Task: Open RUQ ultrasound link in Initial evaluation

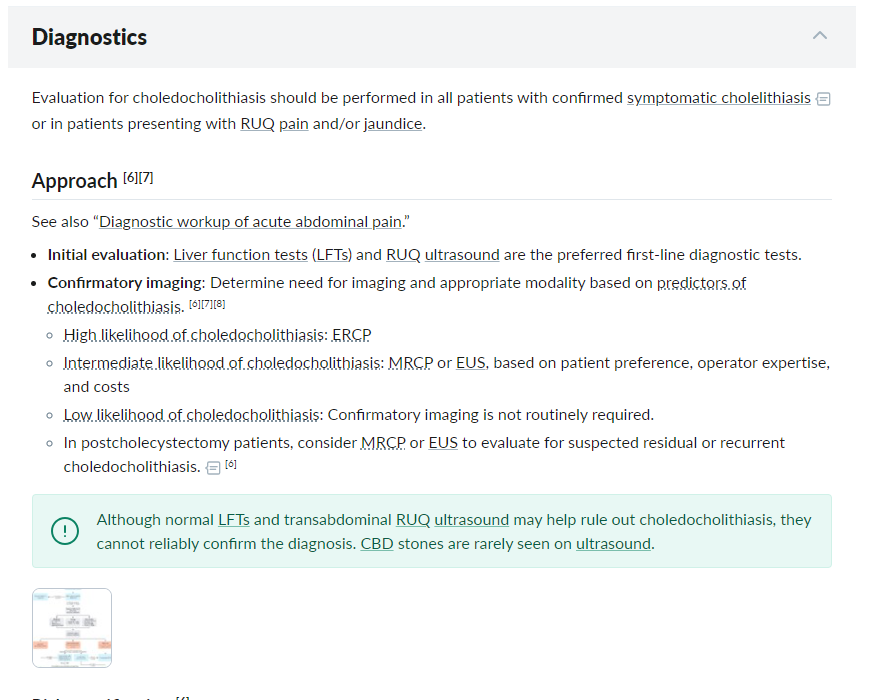Action: pos(443,254)
